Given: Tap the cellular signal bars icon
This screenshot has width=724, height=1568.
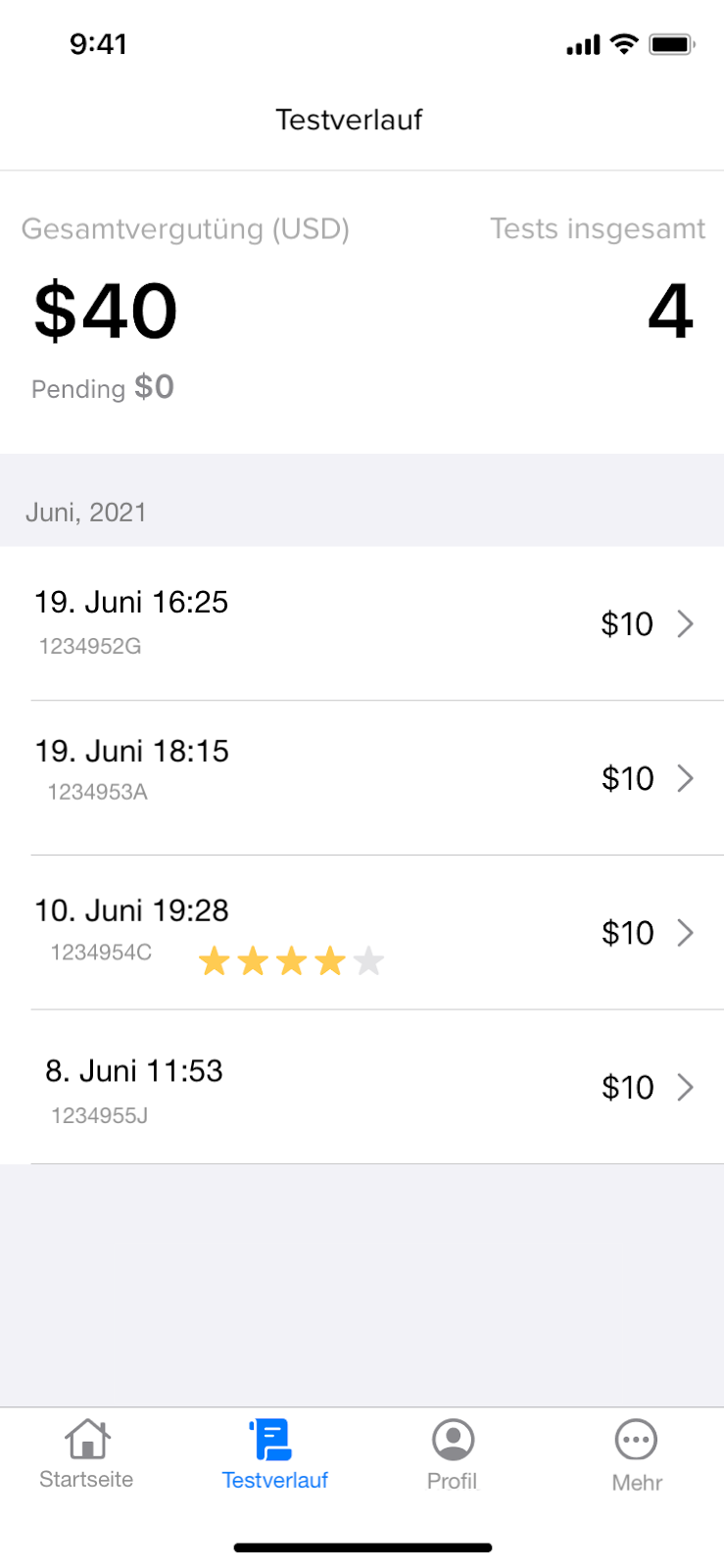Looking at the screenshot, I should click(583, 45).
